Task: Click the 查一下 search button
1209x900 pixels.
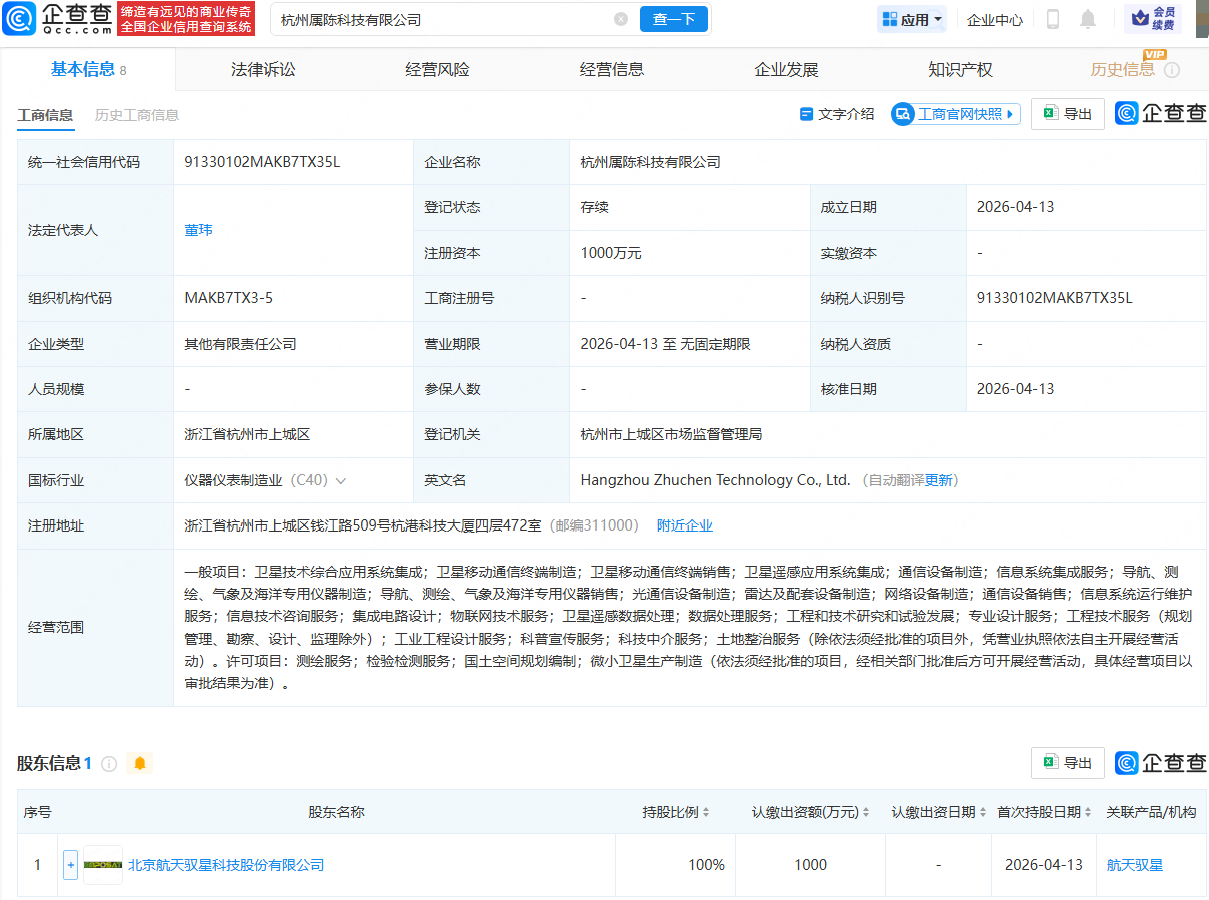Action: point(673,19)
